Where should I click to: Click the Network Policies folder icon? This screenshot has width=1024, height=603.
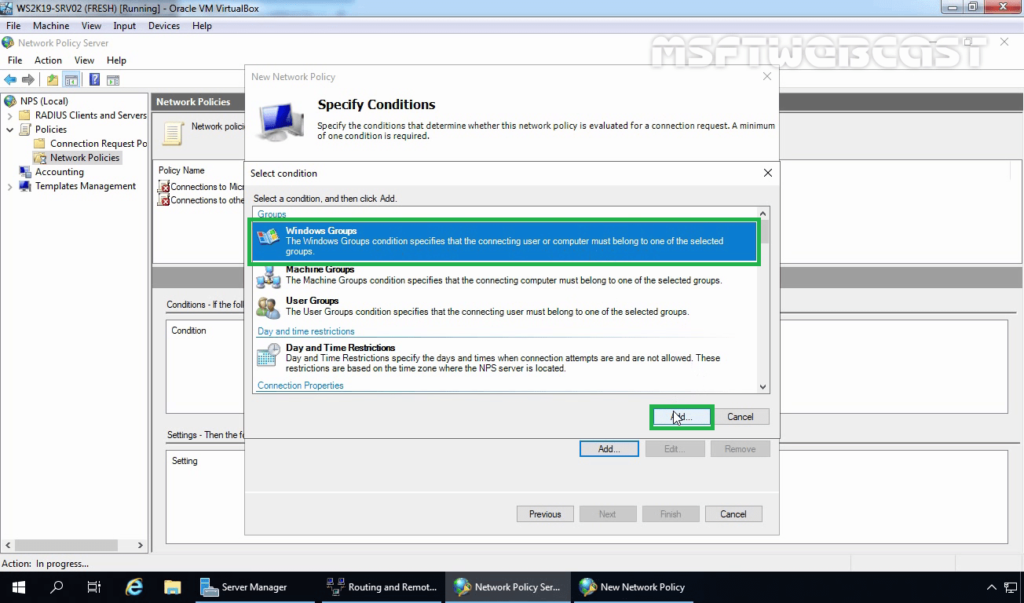tap(40, 158)
